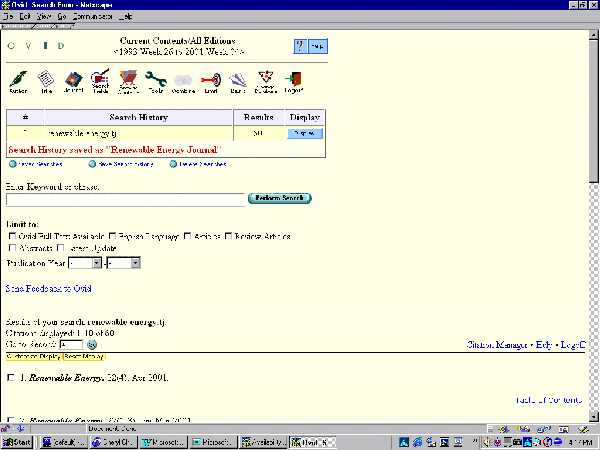This screenshot has height=450, width=600.
Task: Click the Author search icon
Action: click(x=18, y=82)
